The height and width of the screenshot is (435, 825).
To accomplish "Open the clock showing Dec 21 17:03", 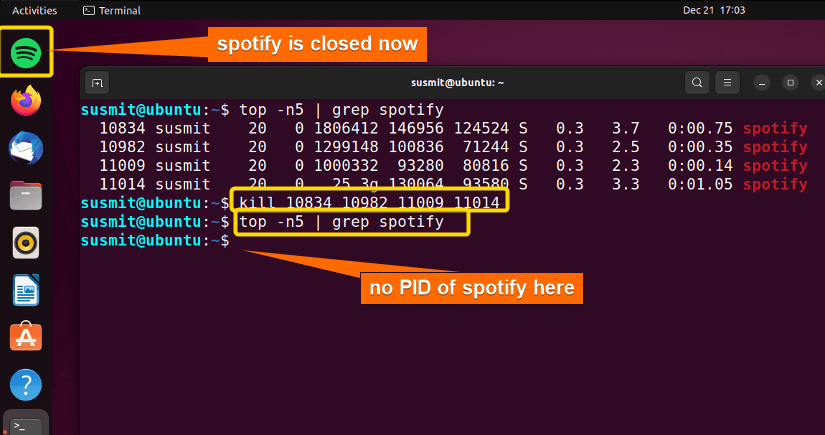I will 714,10.
